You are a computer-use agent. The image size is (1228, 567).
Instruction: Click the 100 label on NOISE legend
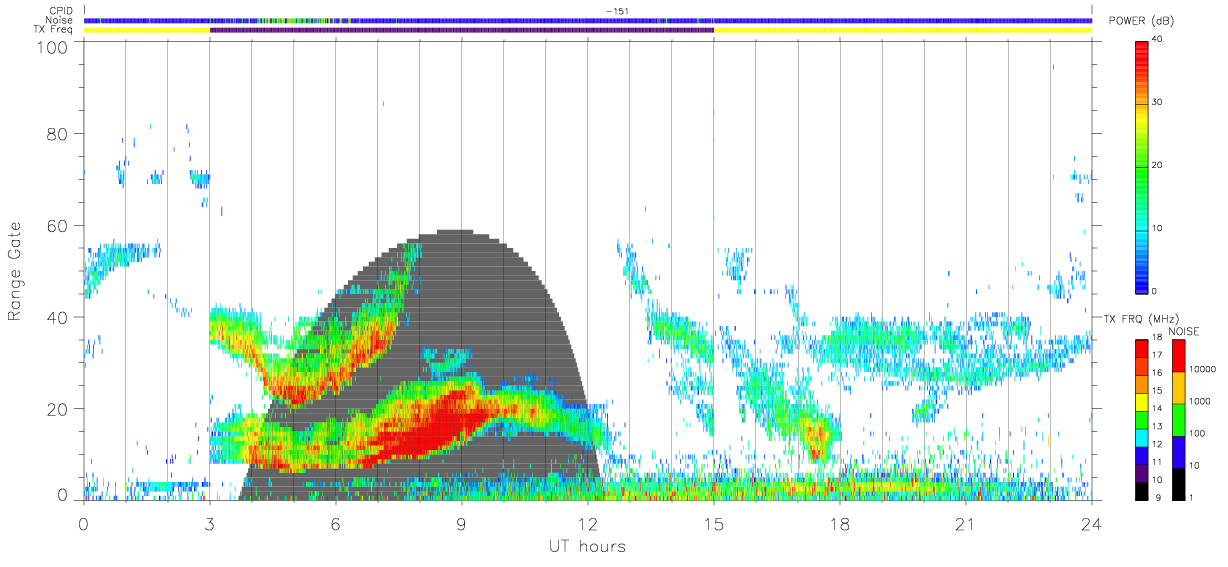point(1198,434)
